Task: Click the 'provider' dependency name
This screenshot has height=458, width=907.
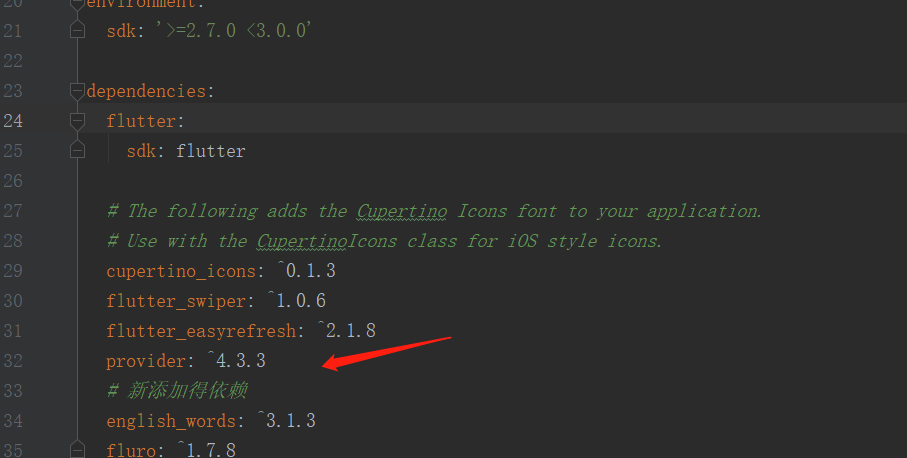Action: tap(146, 361)
